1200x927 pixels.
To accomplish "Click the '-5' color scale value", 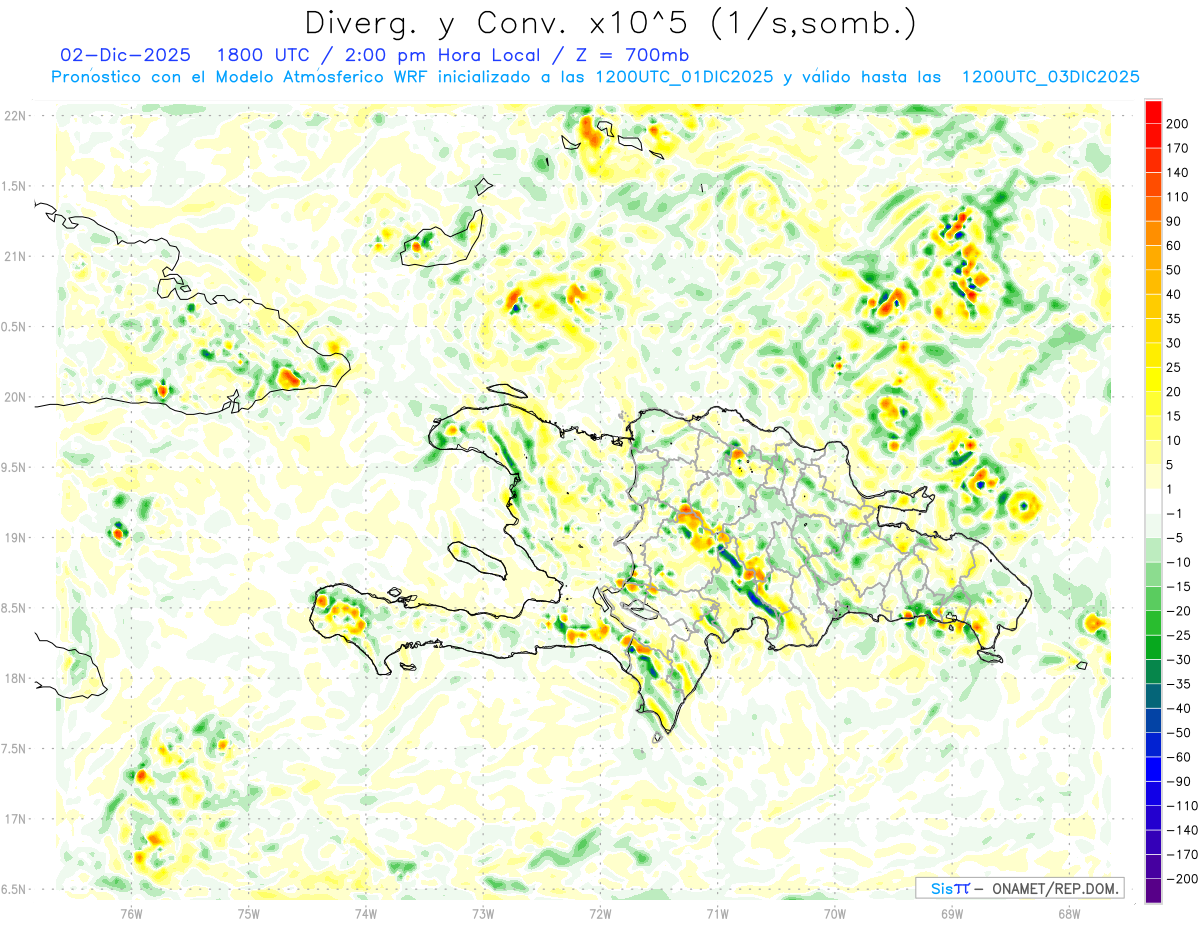I will point(1176,538).
